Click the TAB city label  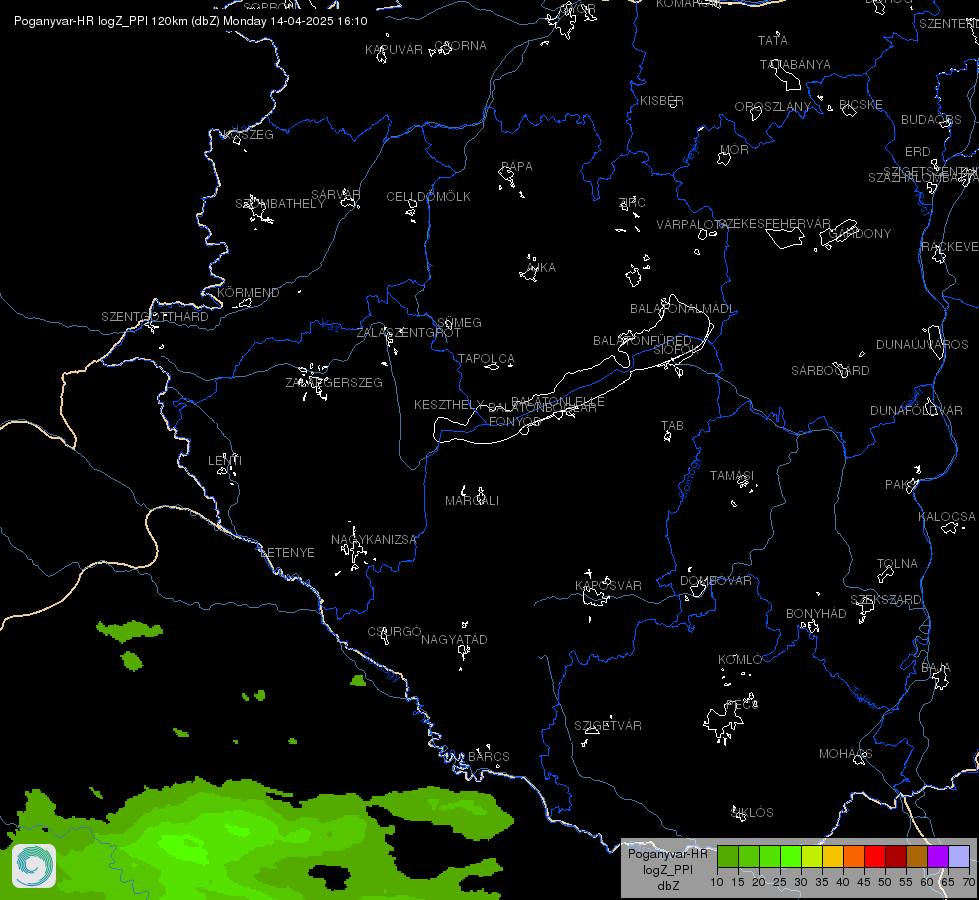coord(672,426)
